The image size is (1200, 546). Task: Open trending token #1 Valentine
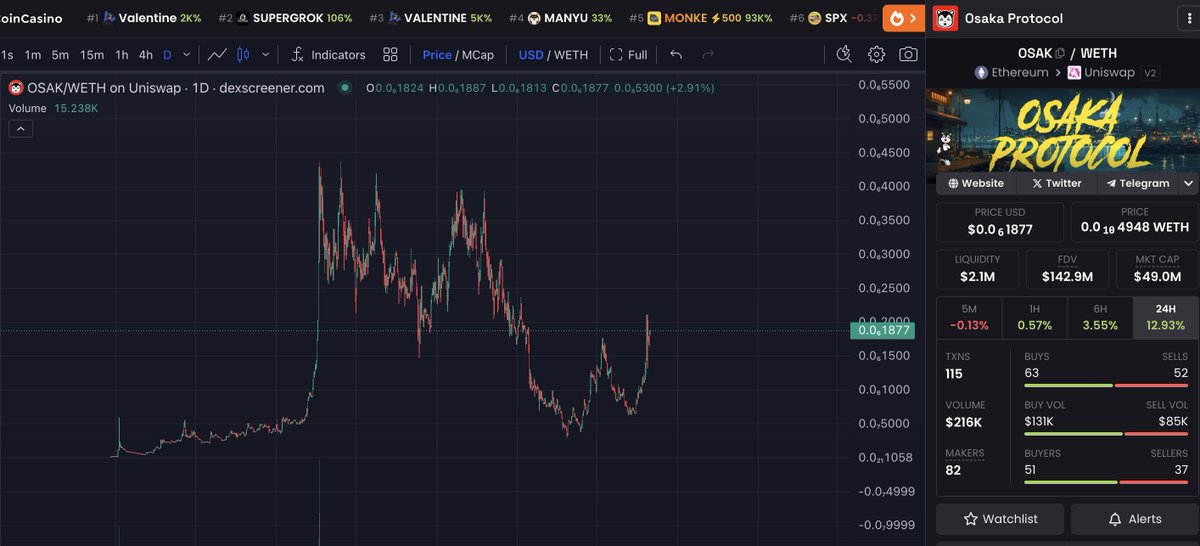coord(144,18)
